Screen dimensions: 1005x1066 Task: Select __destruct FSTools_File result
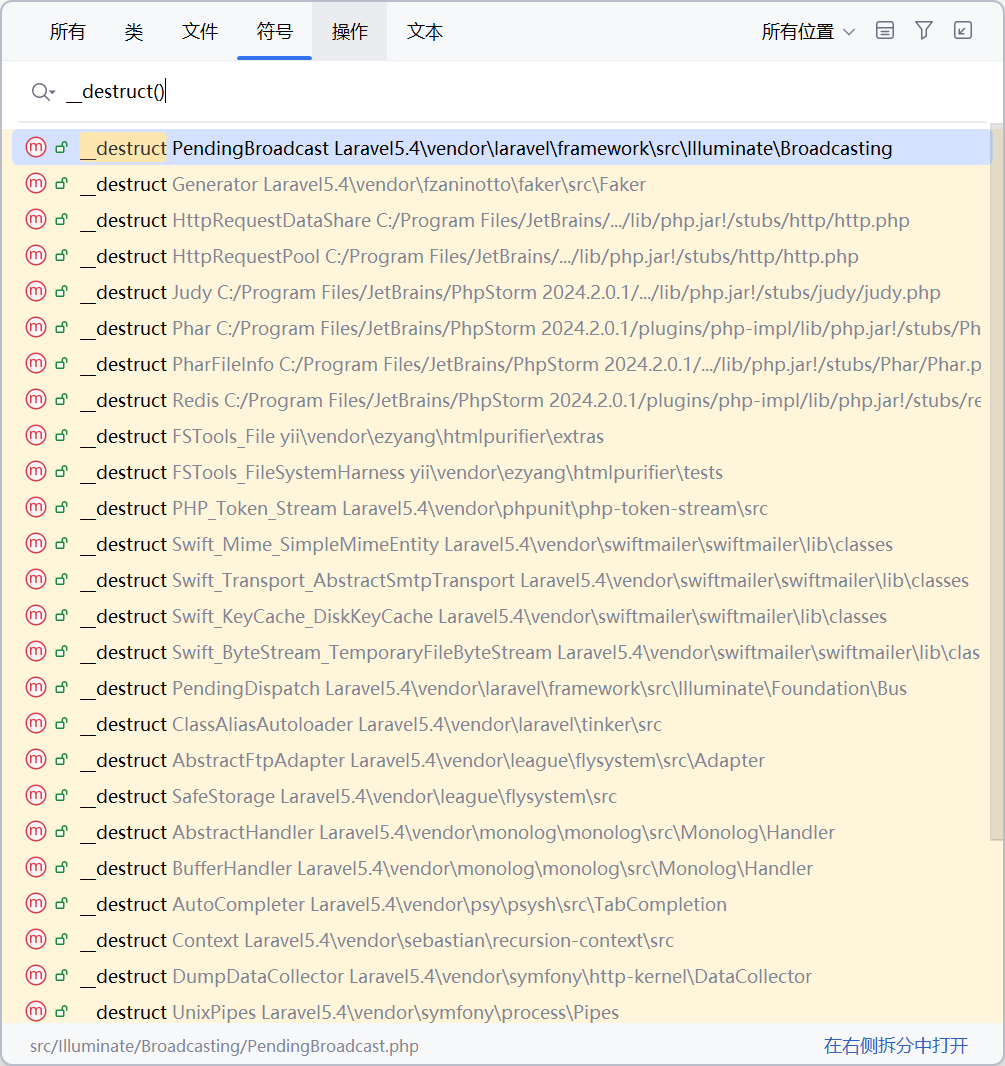tap(502, 436)
